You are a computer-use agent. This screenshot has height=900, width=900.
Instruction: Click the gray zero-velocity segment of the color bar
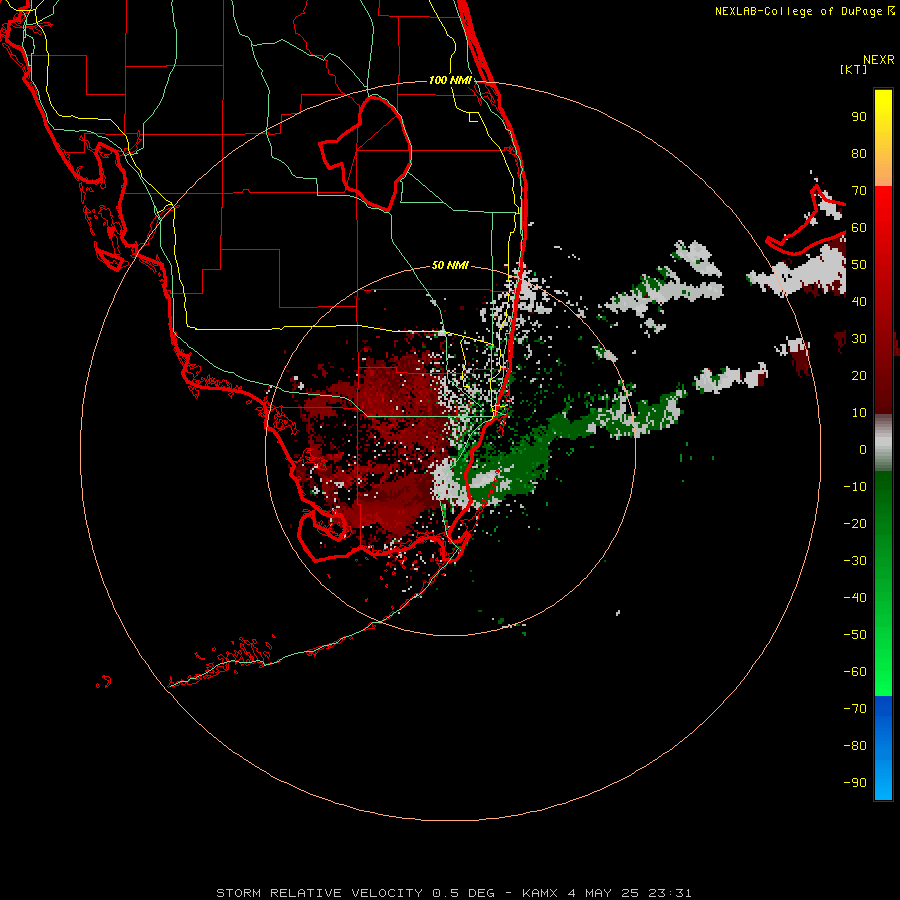tap(883, 443)
